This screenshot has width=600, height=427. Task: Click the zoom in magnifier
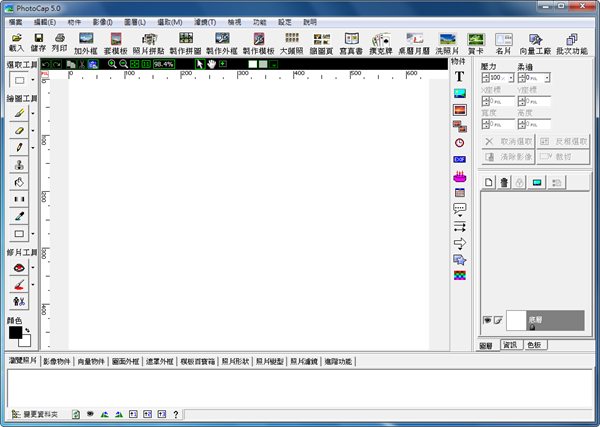[112, 64]
